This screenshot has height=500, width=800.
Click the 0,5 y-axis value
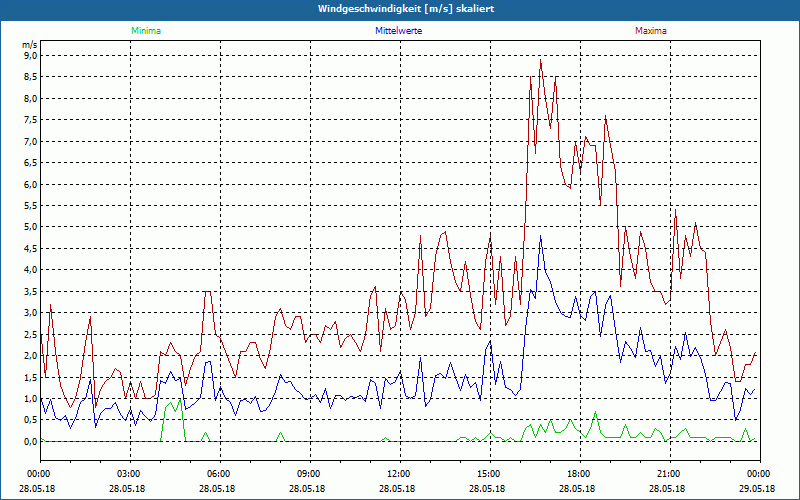pos(32,420)
